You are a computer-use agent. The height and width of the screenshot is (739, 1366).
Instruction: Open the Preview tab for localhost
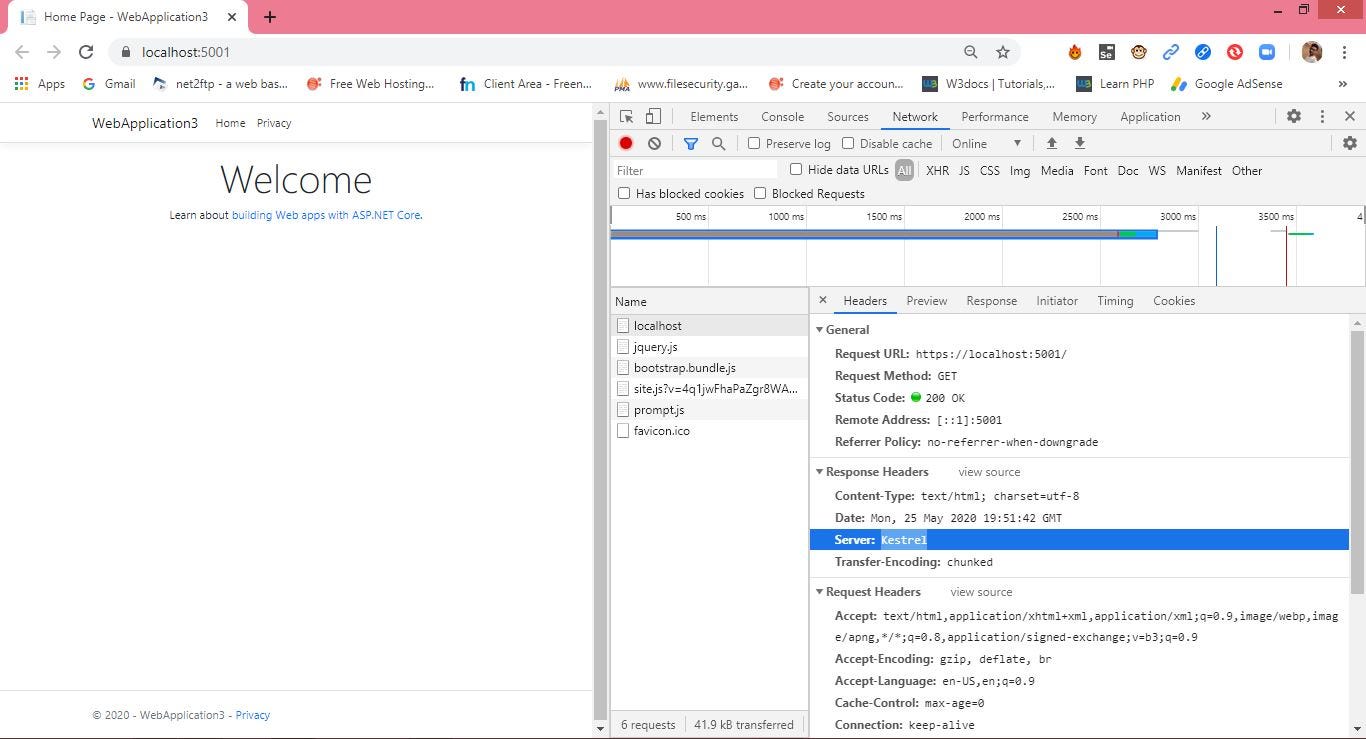pyautogui.click(x=926, y=300)
